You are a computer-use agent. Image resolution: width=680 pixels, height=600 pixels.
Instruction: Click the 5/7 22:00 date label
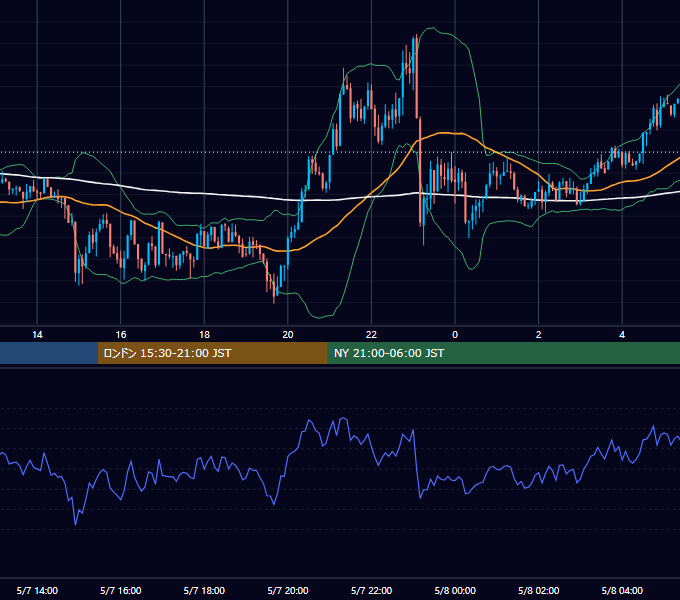pos(371,590)
